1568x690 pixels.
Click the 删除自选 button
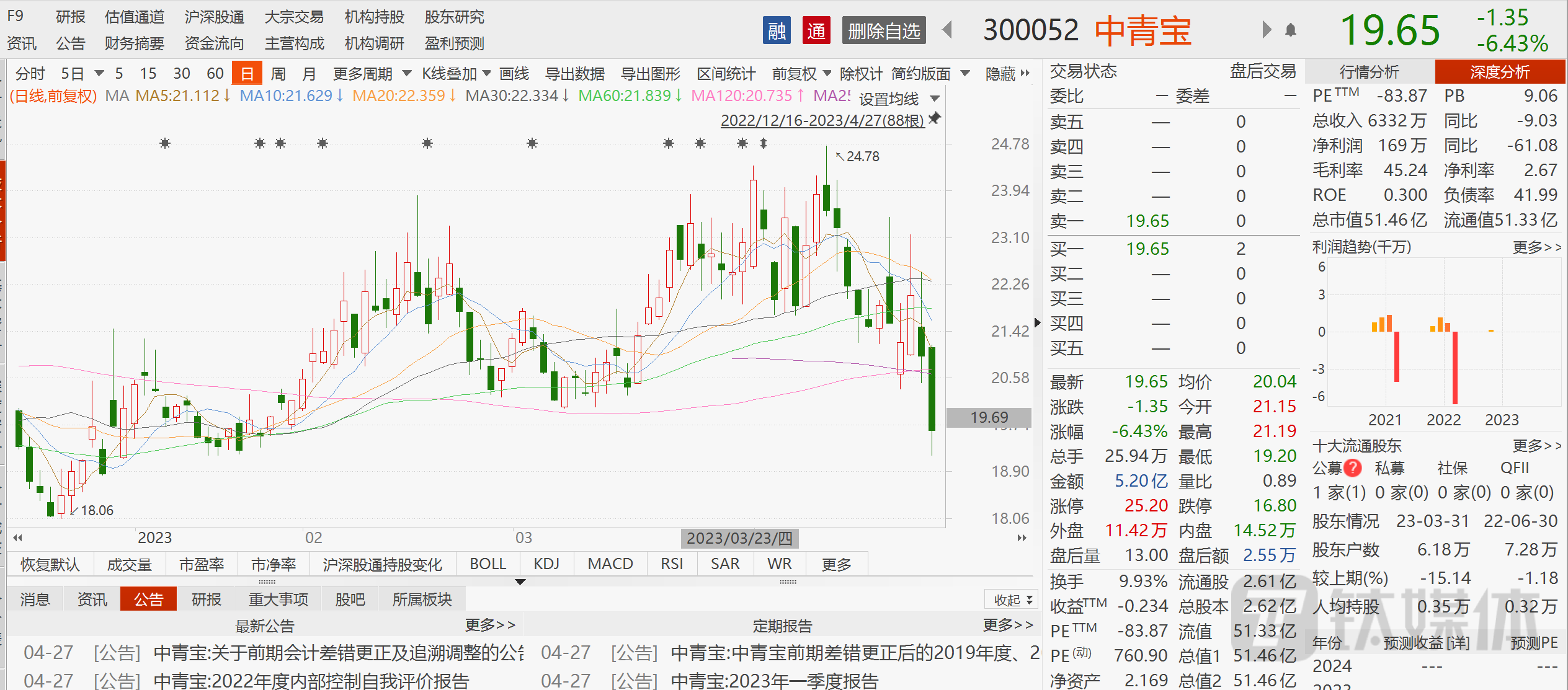click(883, 30)
